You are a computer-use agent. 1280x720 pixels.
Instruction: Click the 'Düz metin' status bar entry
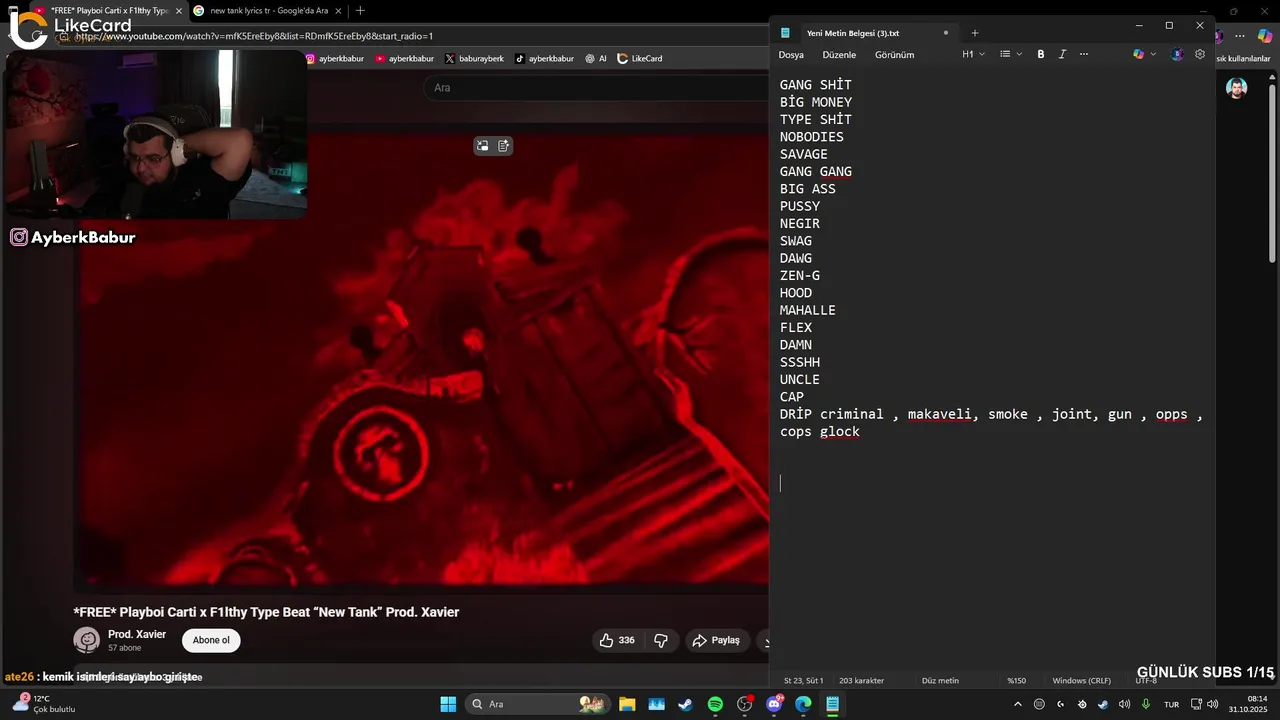click(x=940, y=680)
